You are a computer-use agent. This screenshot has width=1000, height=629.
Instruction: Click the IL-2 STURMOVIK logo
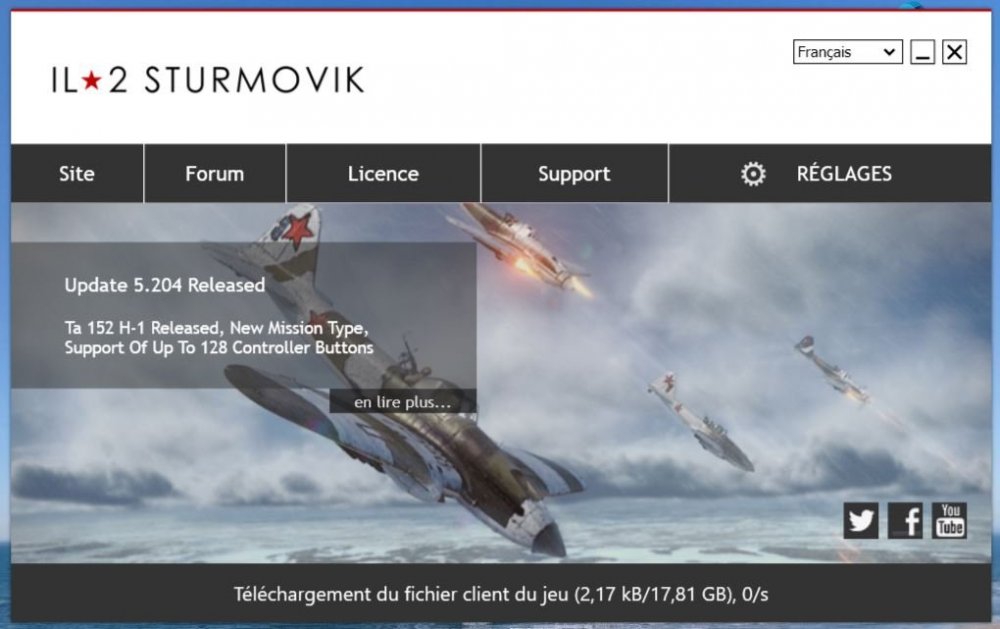(x=205, y=79)
